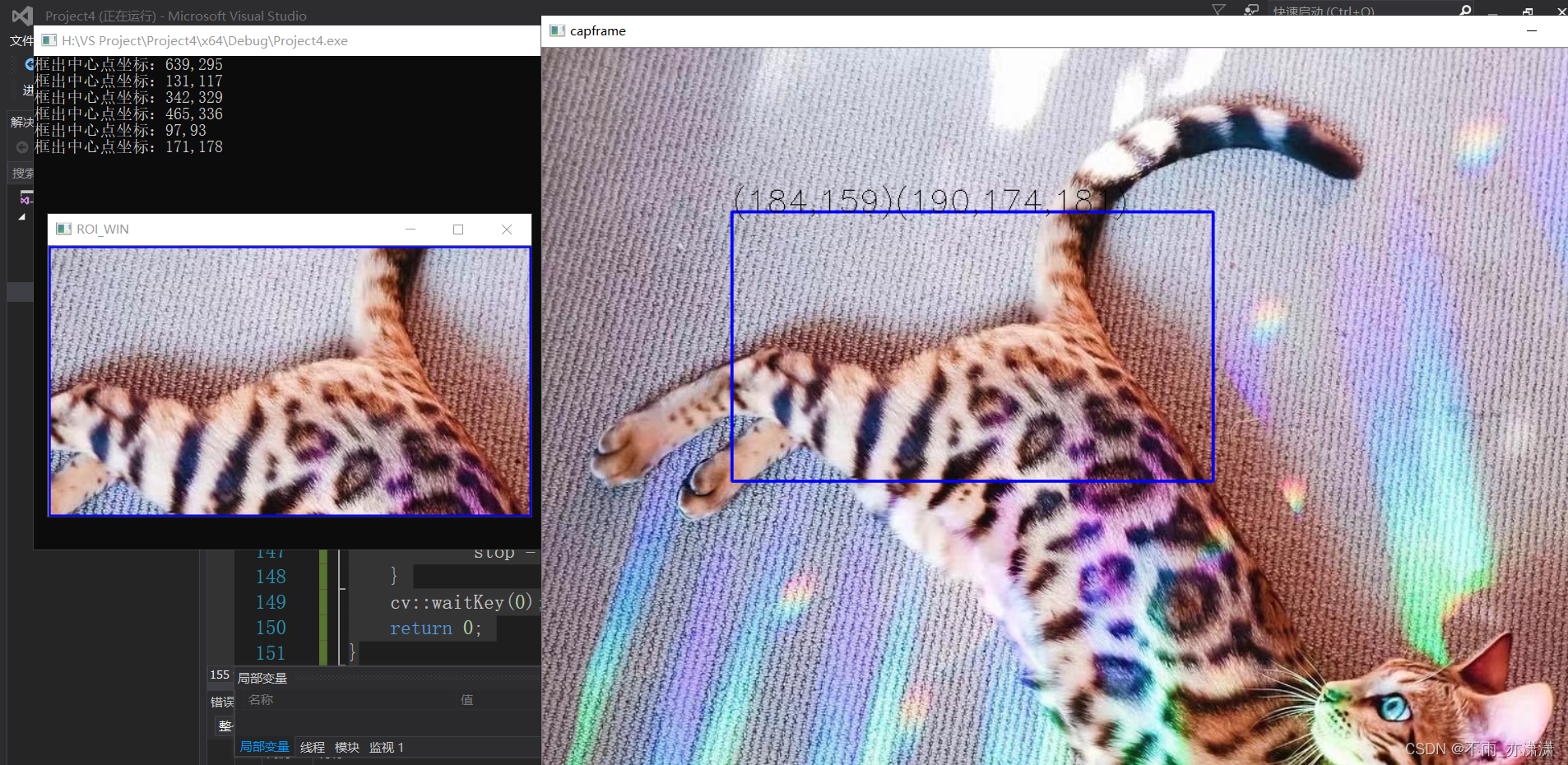Click console line reading 639, 295
The height and width of the screenshot is (765, 1568).
129,64
